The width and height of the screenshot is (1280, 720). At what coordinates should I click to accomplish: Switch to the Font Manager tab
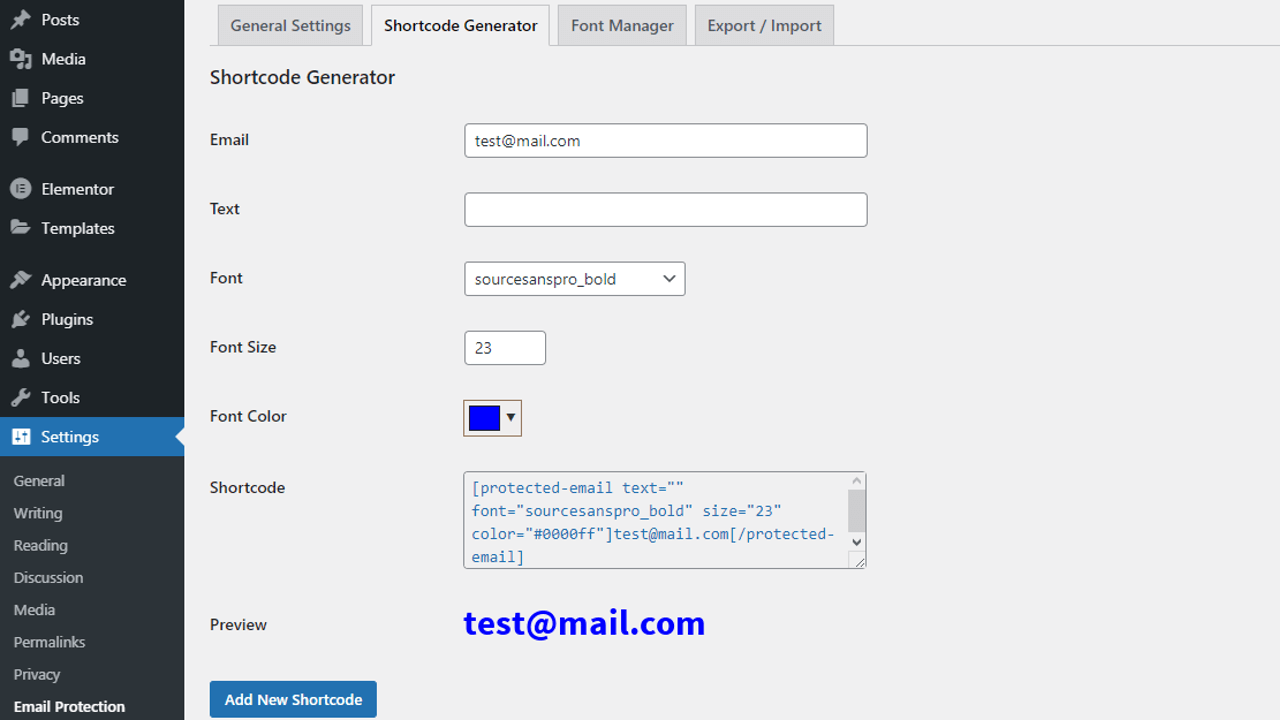(621, 25)
